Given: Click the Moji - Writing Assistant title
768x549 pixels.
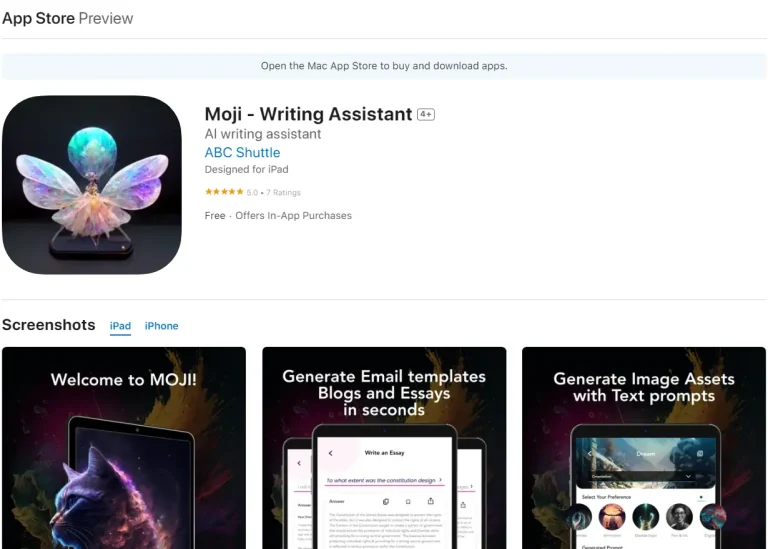Looking at the screenshot, I should [308, 114].
